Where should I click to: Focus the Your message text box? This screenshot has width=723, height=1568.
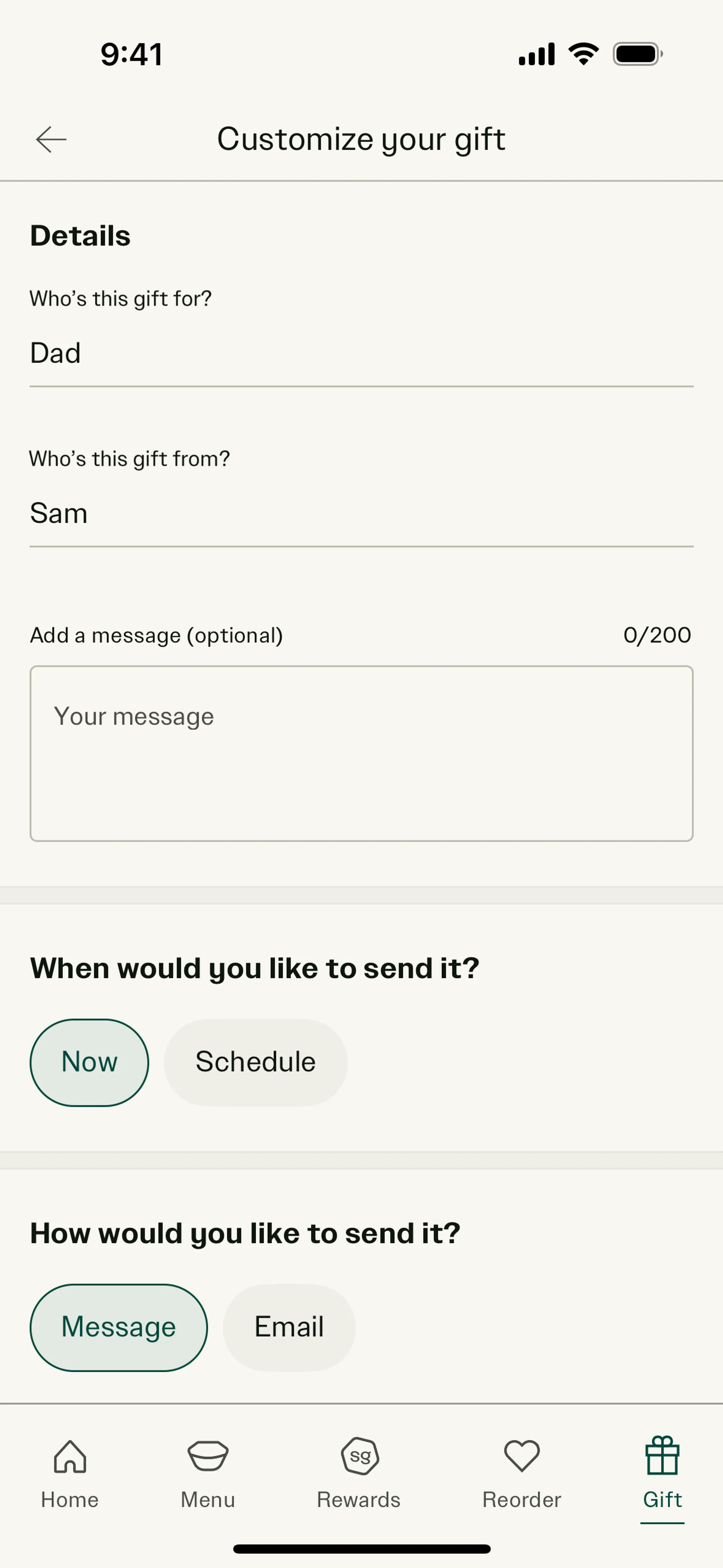(x=361, y=753)
